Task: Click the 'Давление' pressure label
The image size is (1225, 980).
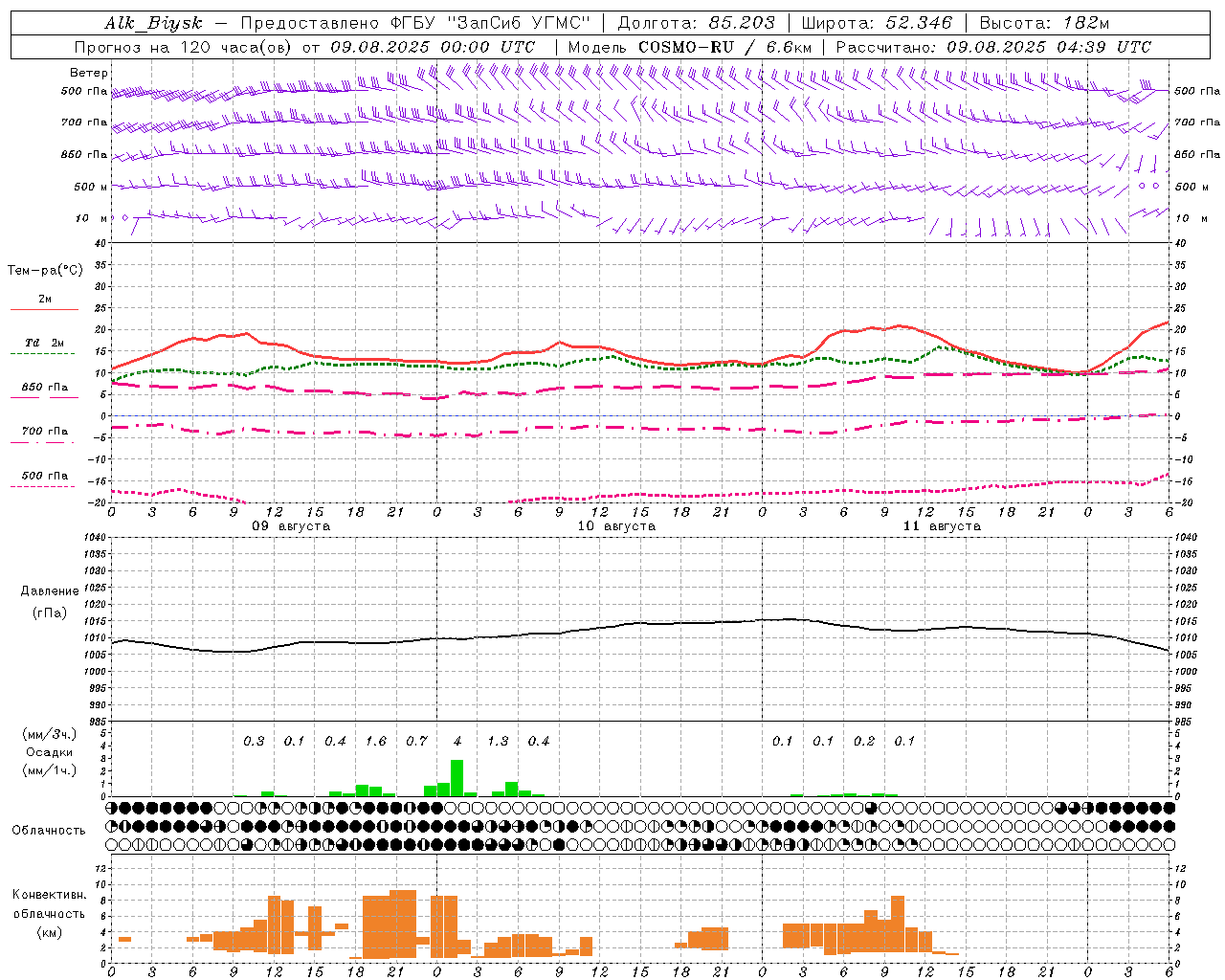Action: pos(50,591)
